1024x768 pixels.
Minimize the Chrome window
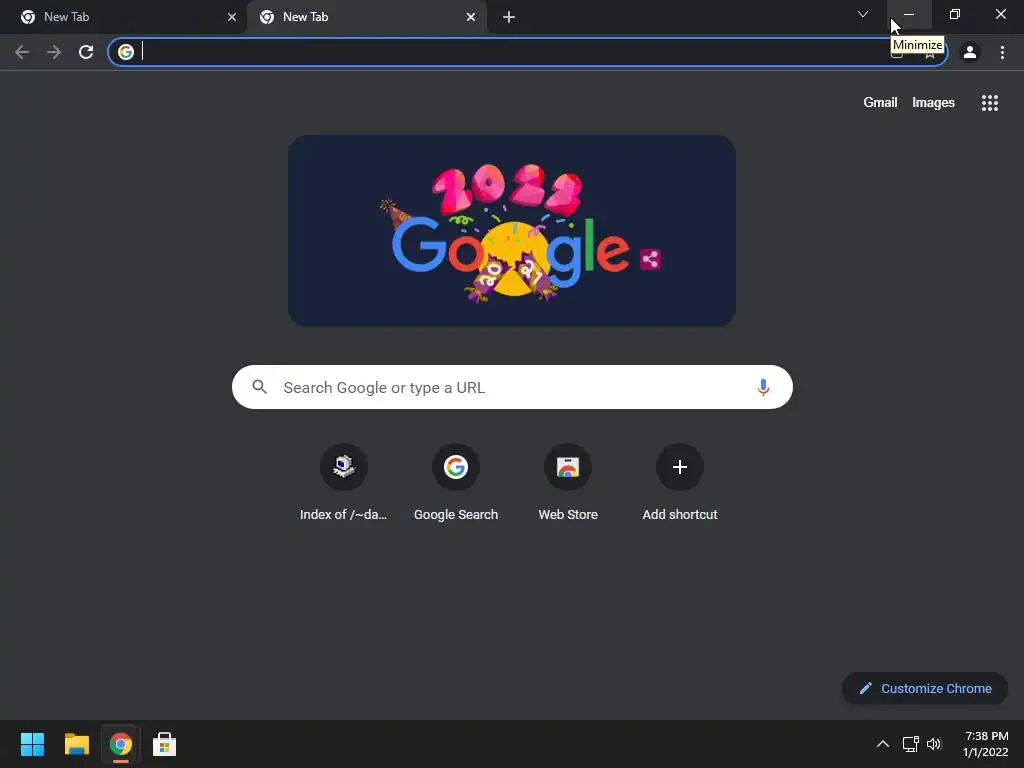[x=909, y=14]
